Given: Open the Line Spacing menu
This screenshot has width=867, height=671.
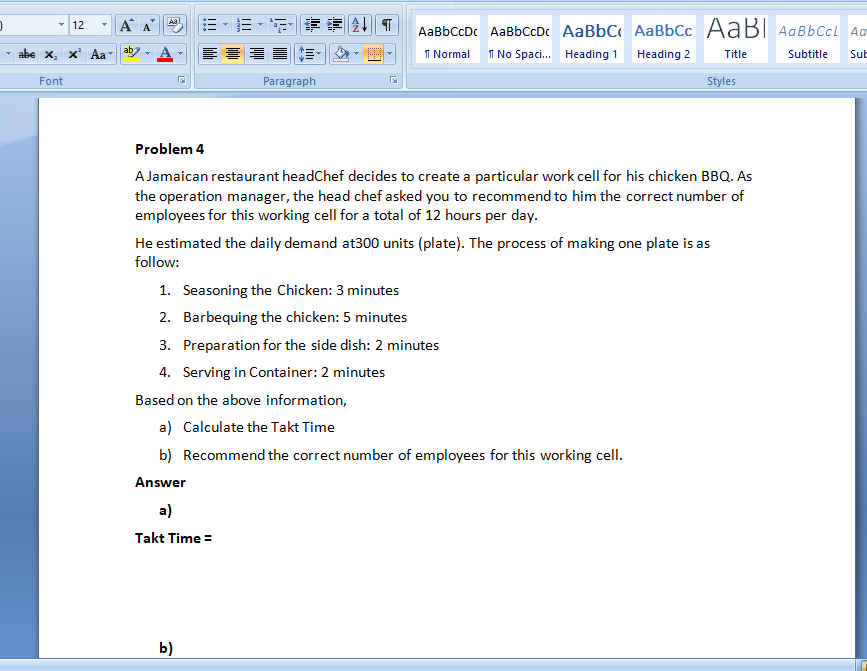Looking at the screenshot, I should pyautogui.click(x=309, y=54).
